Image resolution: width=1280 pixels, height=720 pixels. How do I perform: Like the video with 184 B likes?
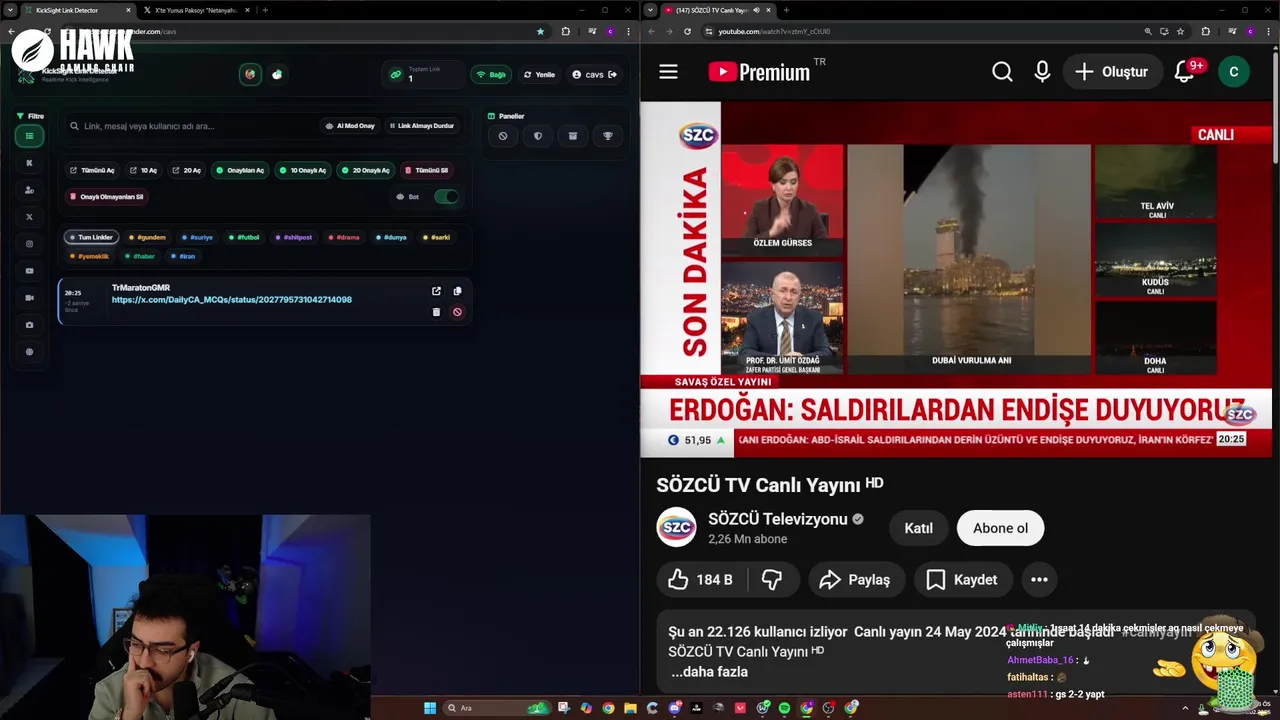(x=700, y=579)
